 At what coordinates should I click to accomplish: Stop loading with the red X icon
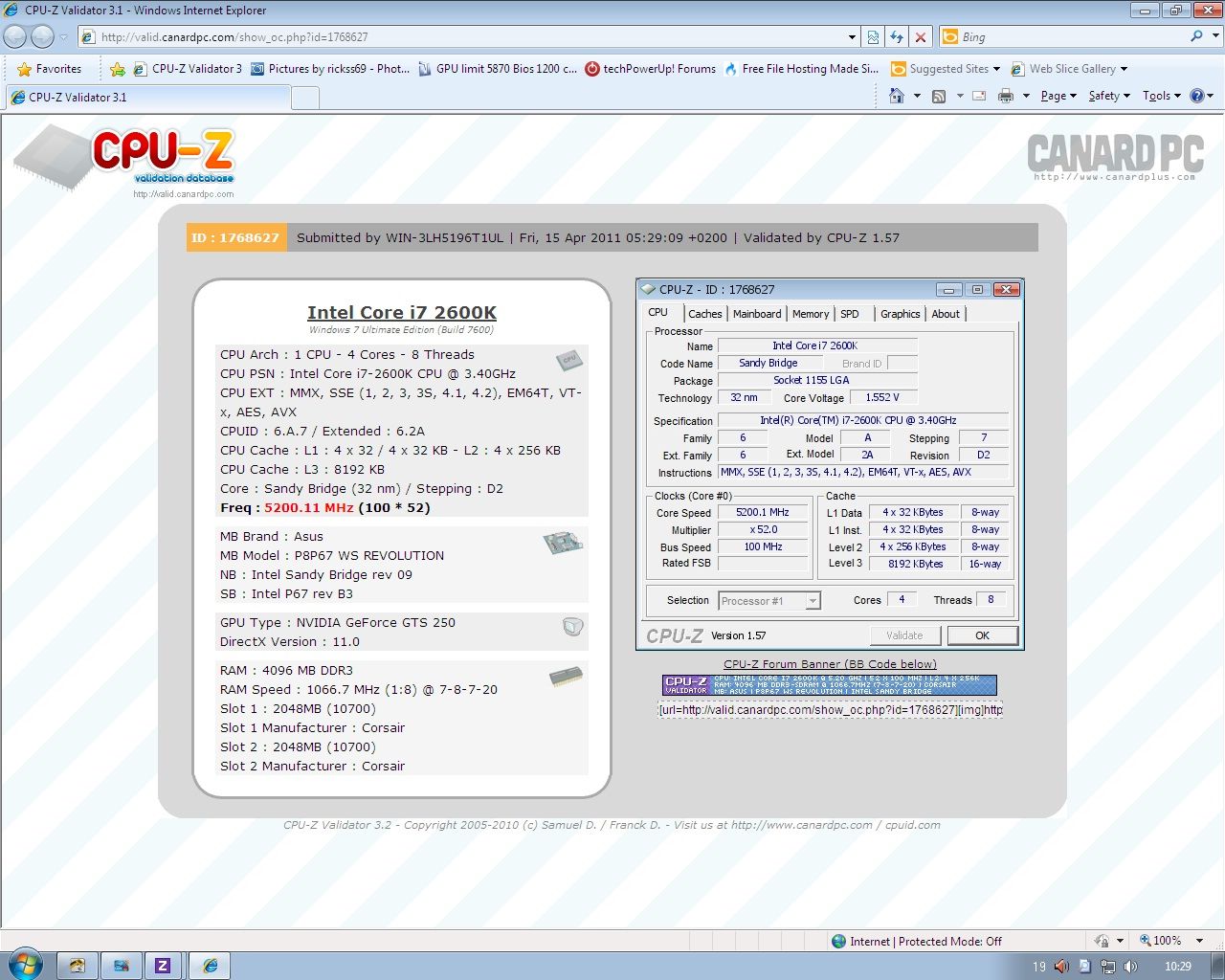coord(921,37)
